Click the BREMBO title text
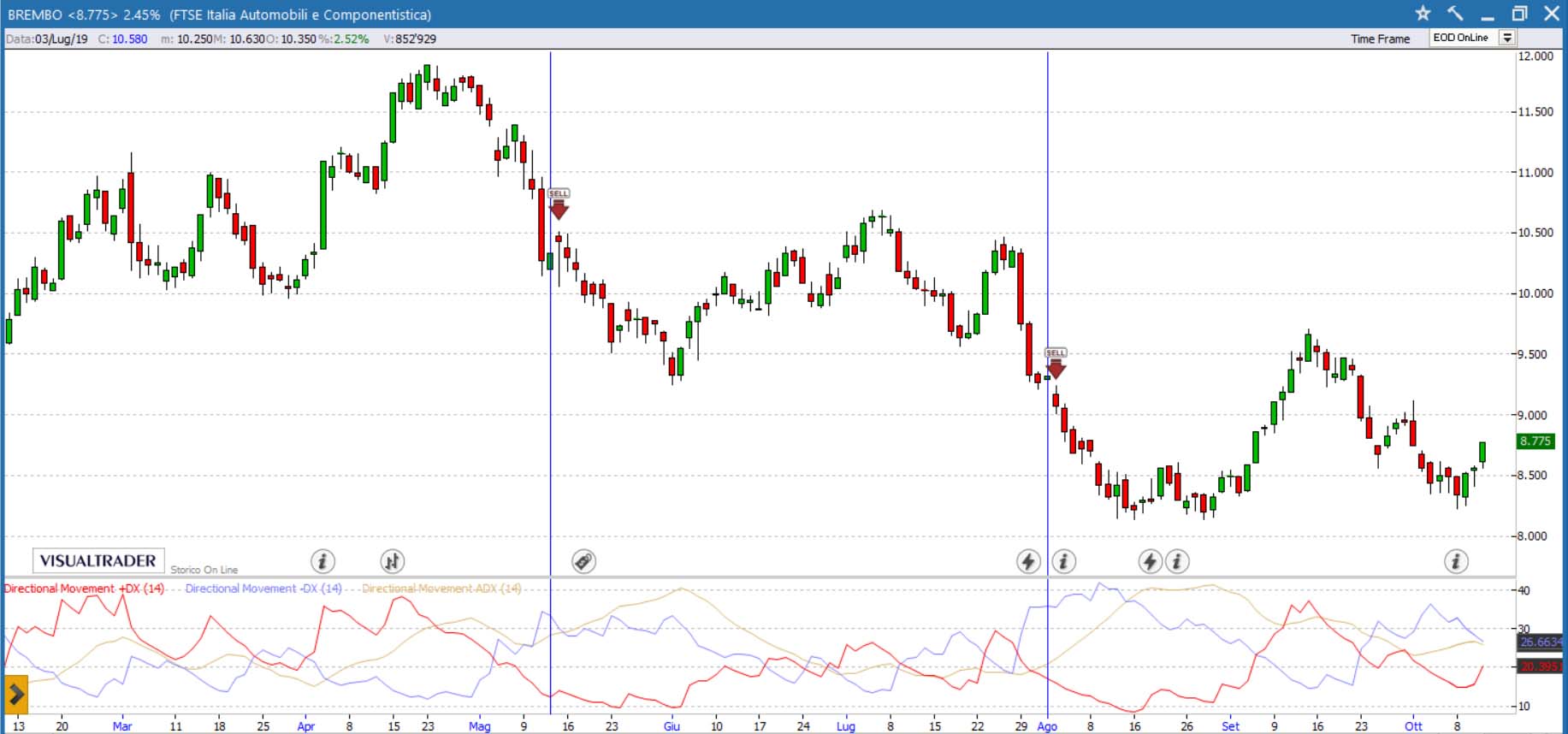 tap(35, 15)
